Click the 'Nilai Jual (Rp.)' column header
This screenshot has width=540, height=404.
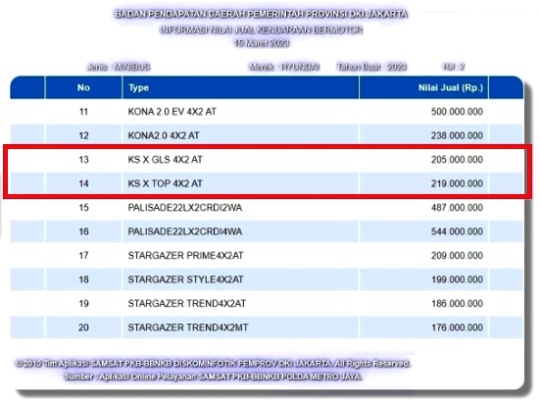pyautogui.click(x=424, y=87)
